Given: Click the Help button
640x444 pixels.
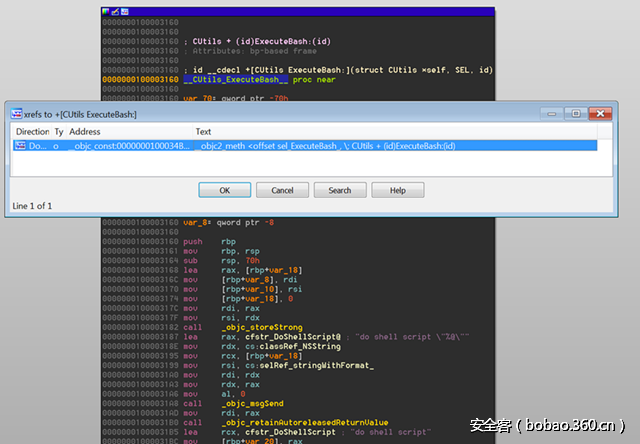Looking at the screenshot, I should pyautogui.click(x=397, y=190).
